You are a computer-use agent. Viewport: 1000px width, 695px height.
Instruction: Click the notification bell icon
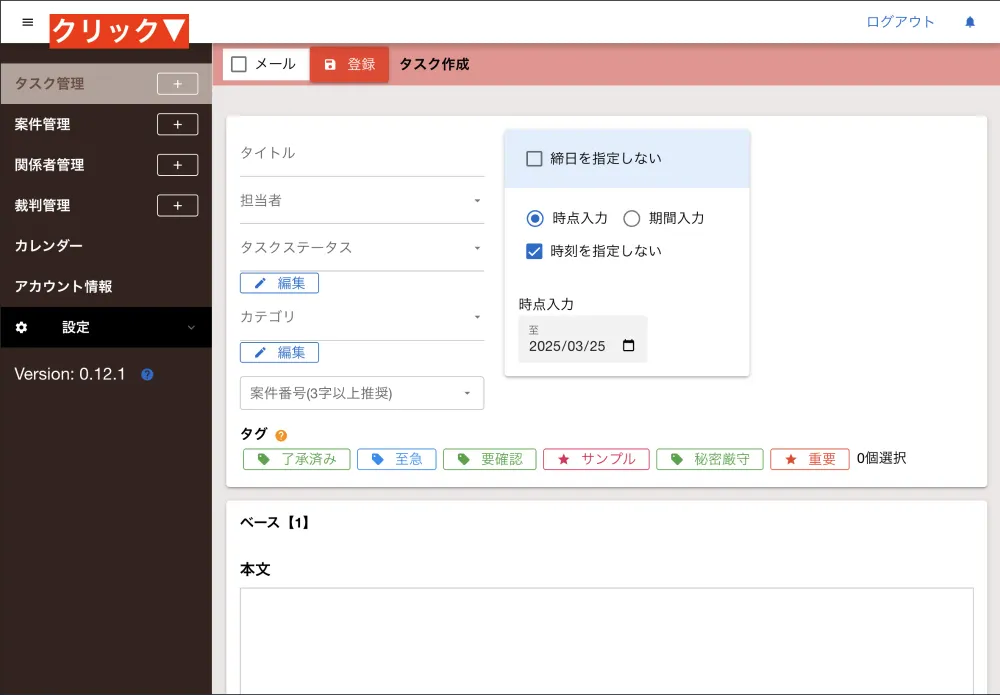[969, 20]
